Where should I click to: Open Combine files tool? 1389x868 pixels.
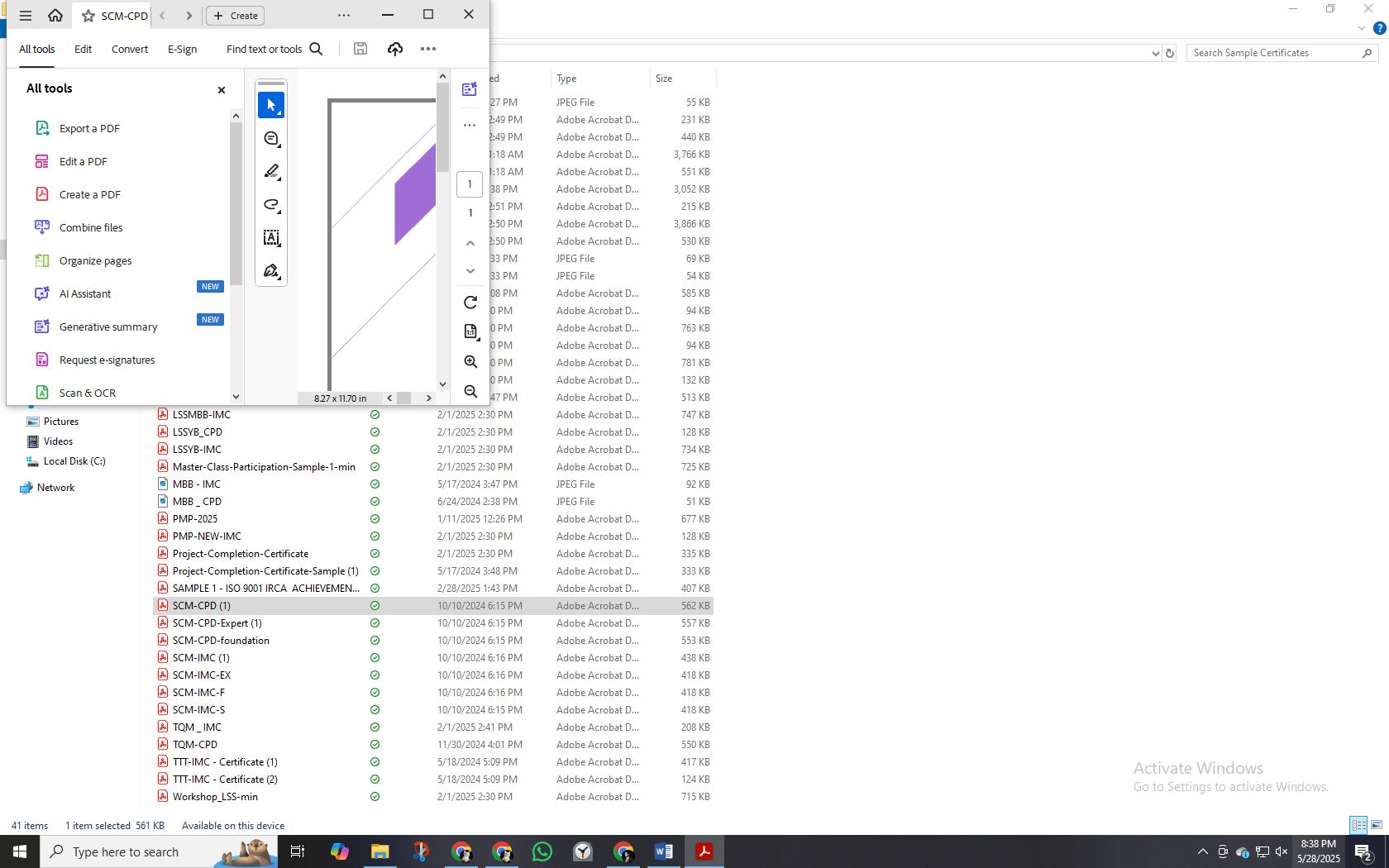(91, 227)
